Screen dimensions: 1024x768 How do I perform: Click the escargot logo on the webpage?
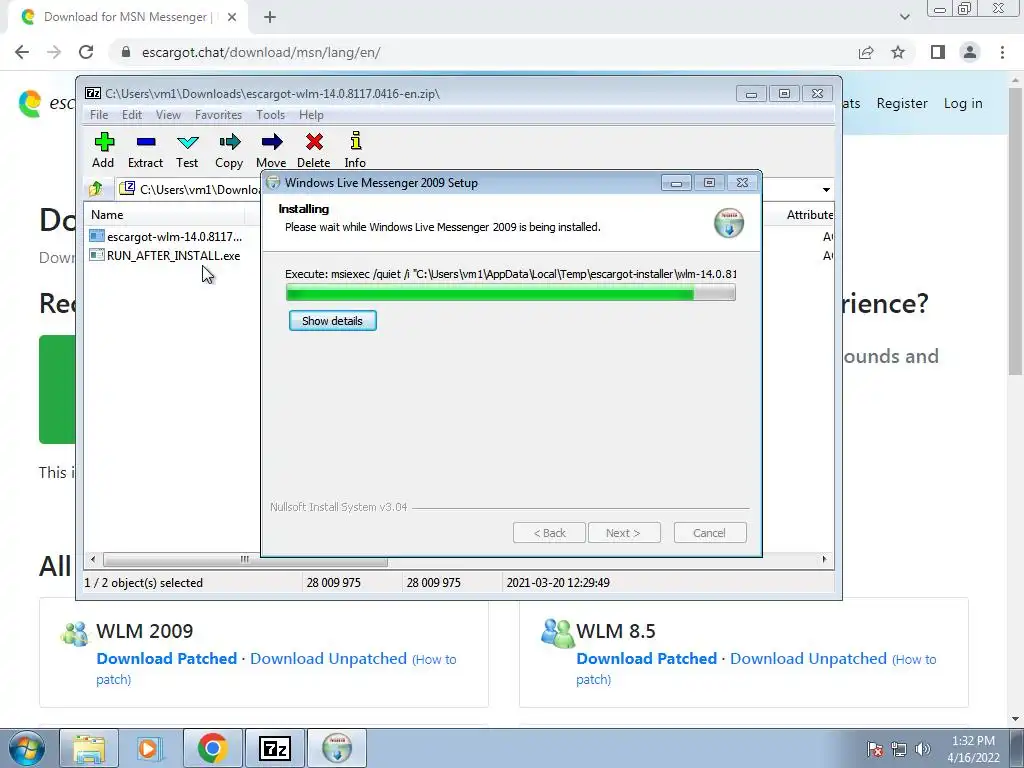click(30, 104)
